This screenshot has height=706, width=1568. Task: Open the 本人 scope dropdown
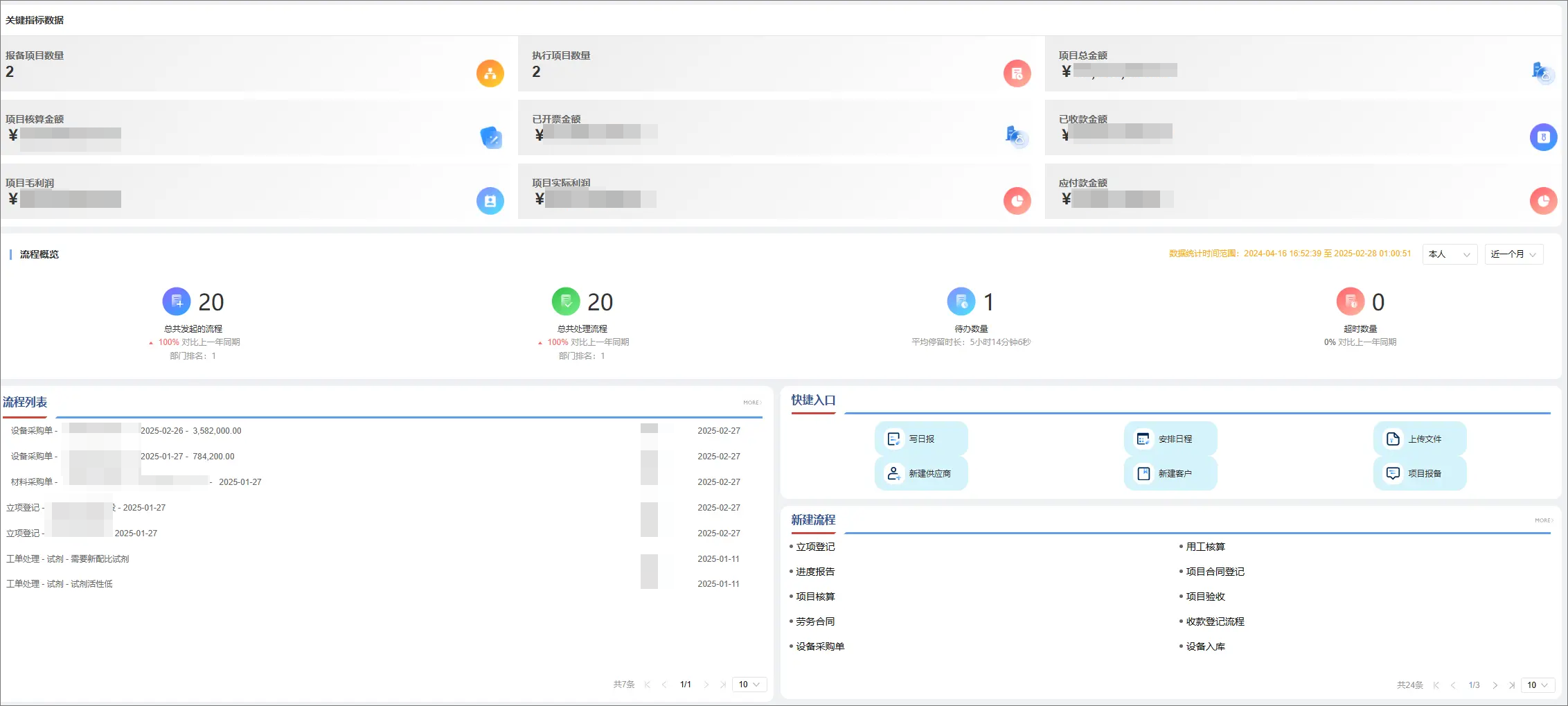click(x=1450, y=254)
